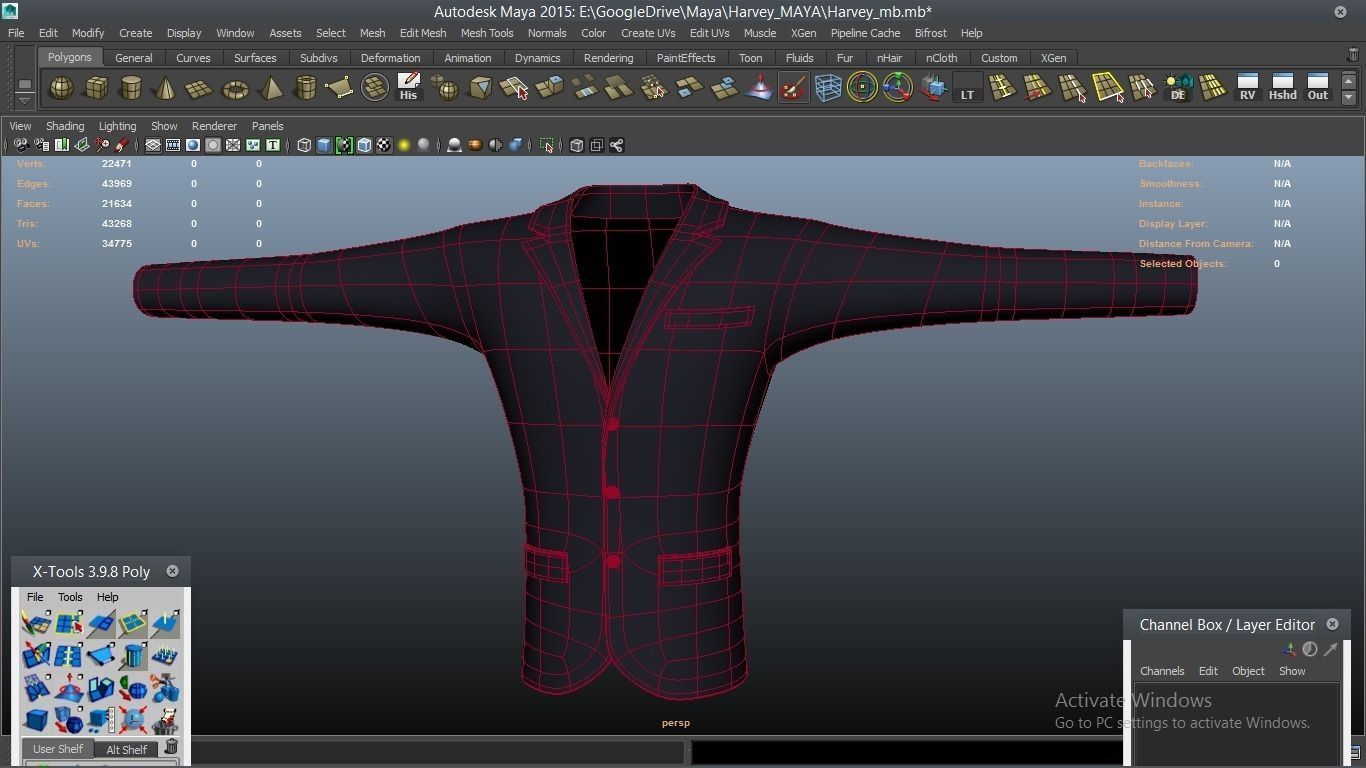Open the RV render view shelf button
The image size is (1366, 768).
(1247, 88)
